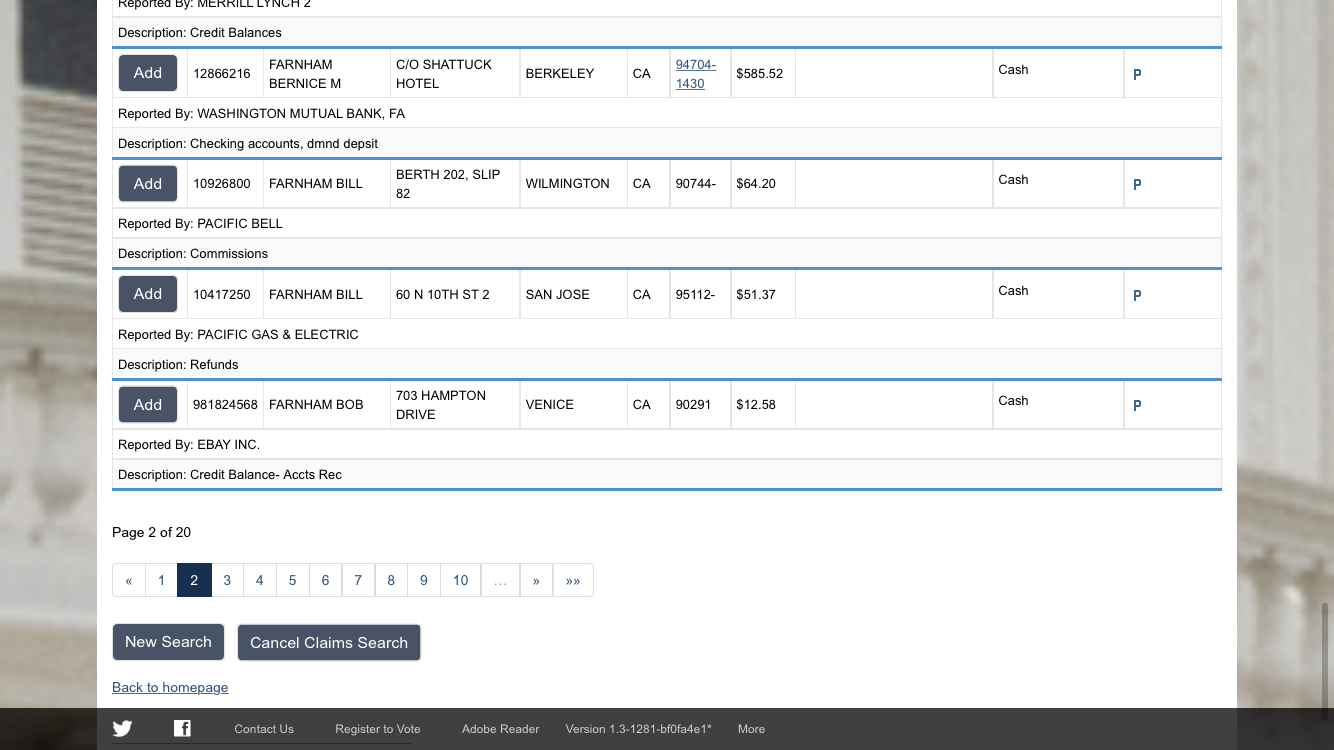This screenshot has height=750, width=1334.
Task: Click Version 1.3-1281-bf0fa4e1* text
Action: [639, 729]
